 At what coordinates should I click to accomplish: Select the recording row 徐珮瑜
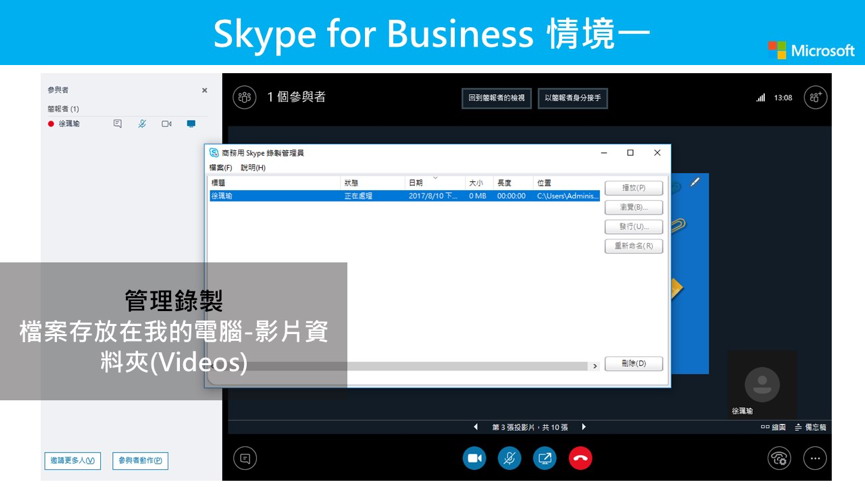click(405, 196)
